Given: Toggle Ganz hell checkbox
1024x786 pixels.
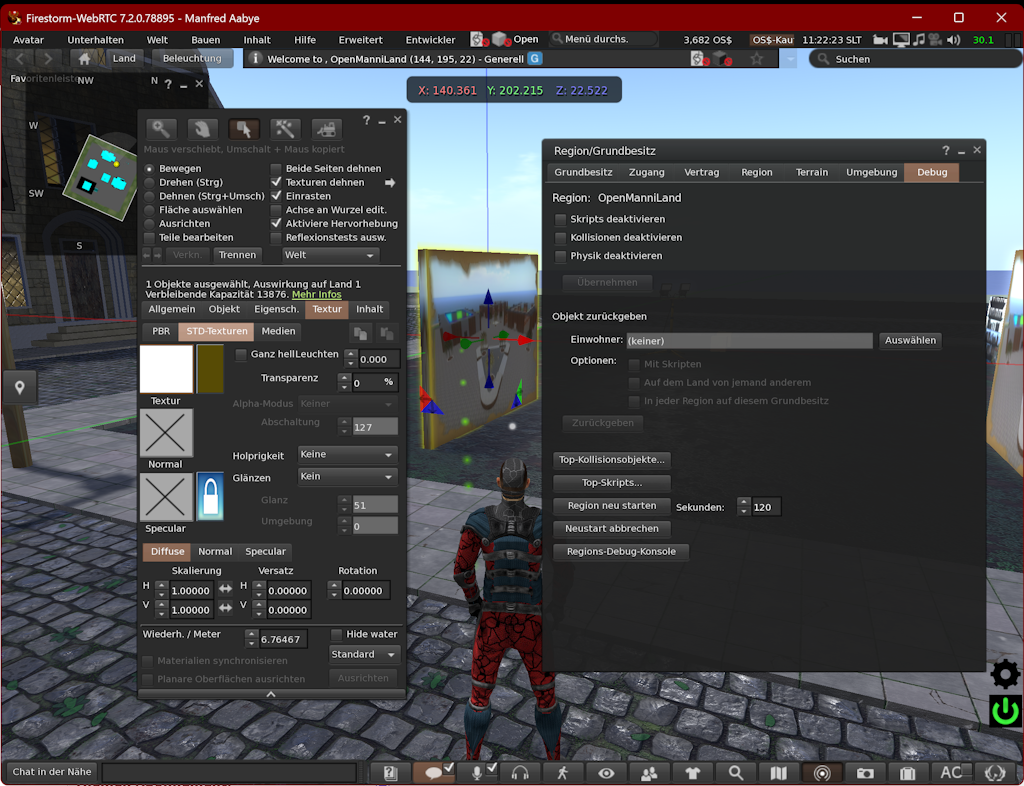Looking at the screenshot, I should pos(241,355).
